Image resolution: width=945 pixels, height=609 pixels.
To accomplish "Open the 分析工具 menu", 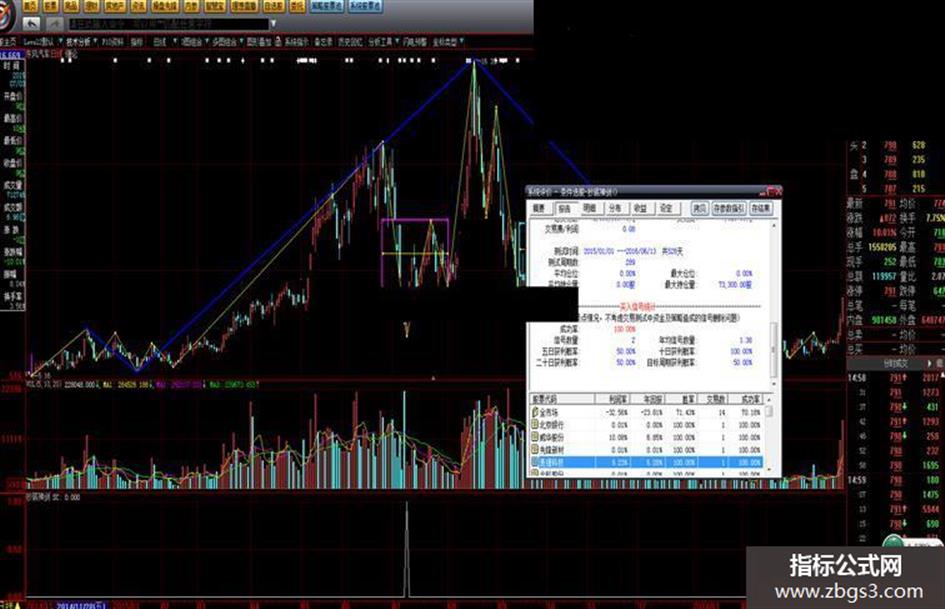I will (380, 42).
